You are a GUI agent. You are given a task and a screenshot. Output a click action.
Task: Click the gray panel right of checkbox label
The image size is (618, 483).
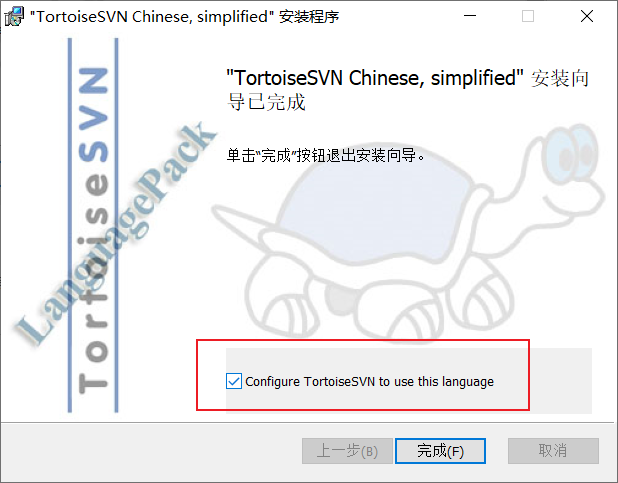point(543,381)
